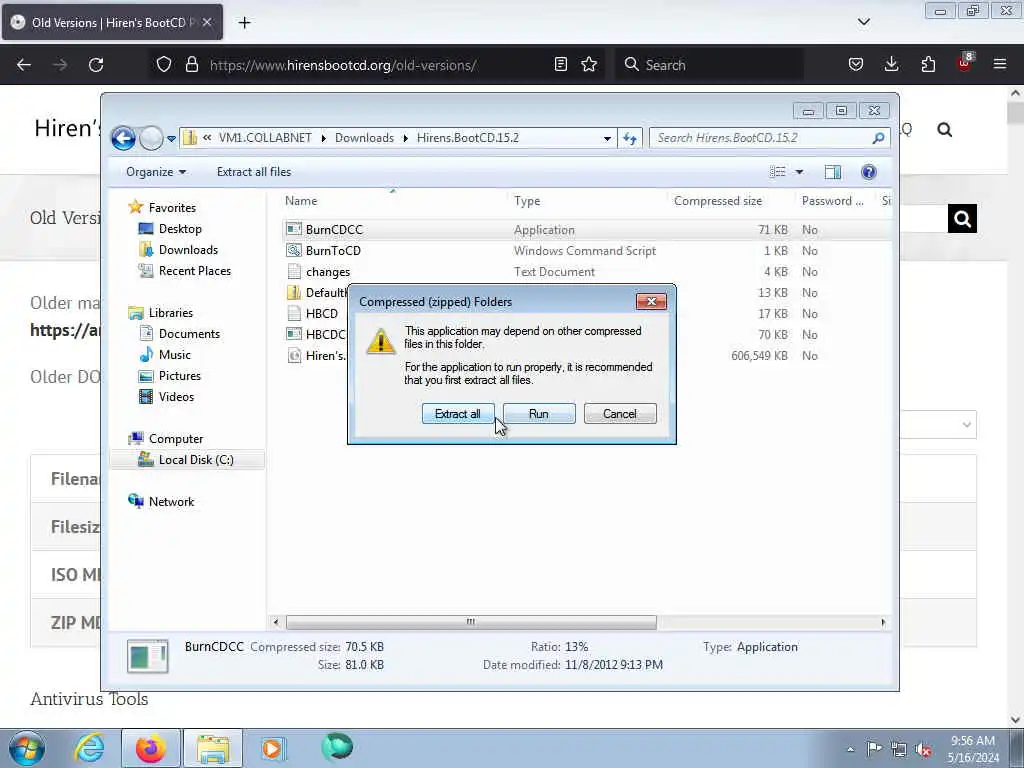1024x768 pixels.
Task: Open the view options dropdown arrow
Action: 799,172
